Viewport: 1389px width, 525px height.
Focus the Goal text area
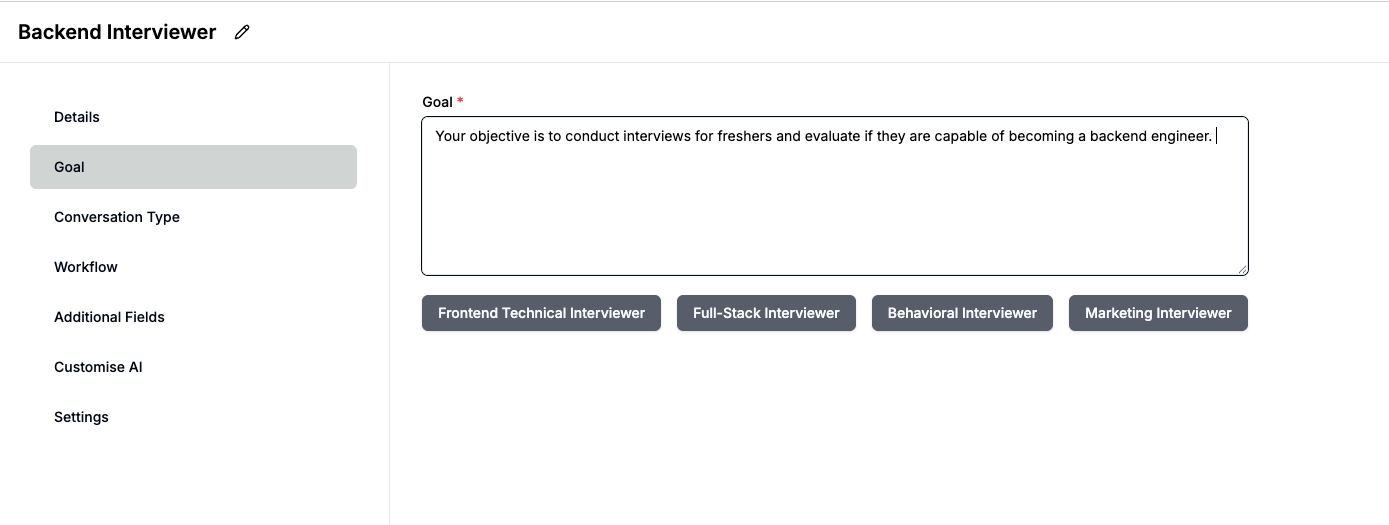point(835,196)
